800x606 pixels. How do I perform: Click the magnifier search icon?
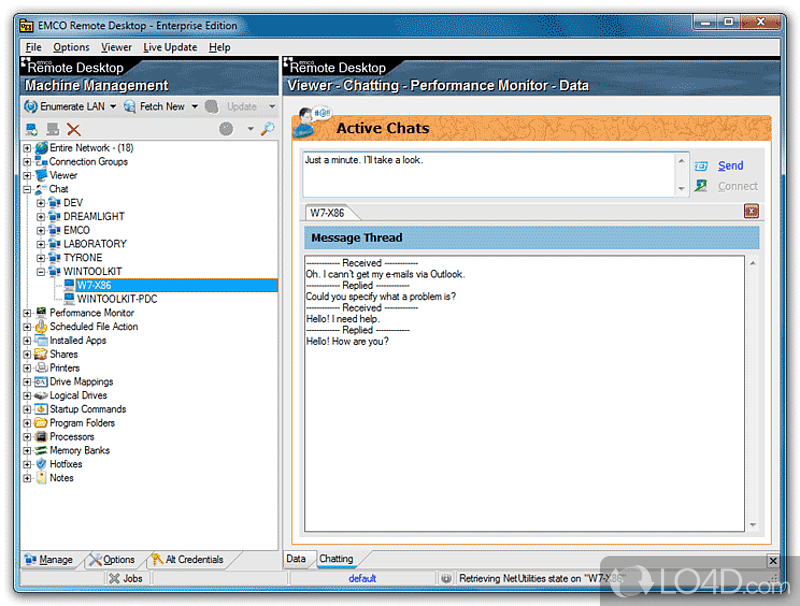pyautogui.click(x=267, y=129)
